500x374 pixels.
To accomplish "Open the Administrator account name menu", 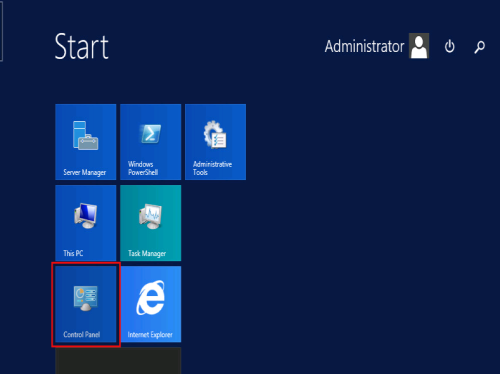I will click(x=364, y=46).
